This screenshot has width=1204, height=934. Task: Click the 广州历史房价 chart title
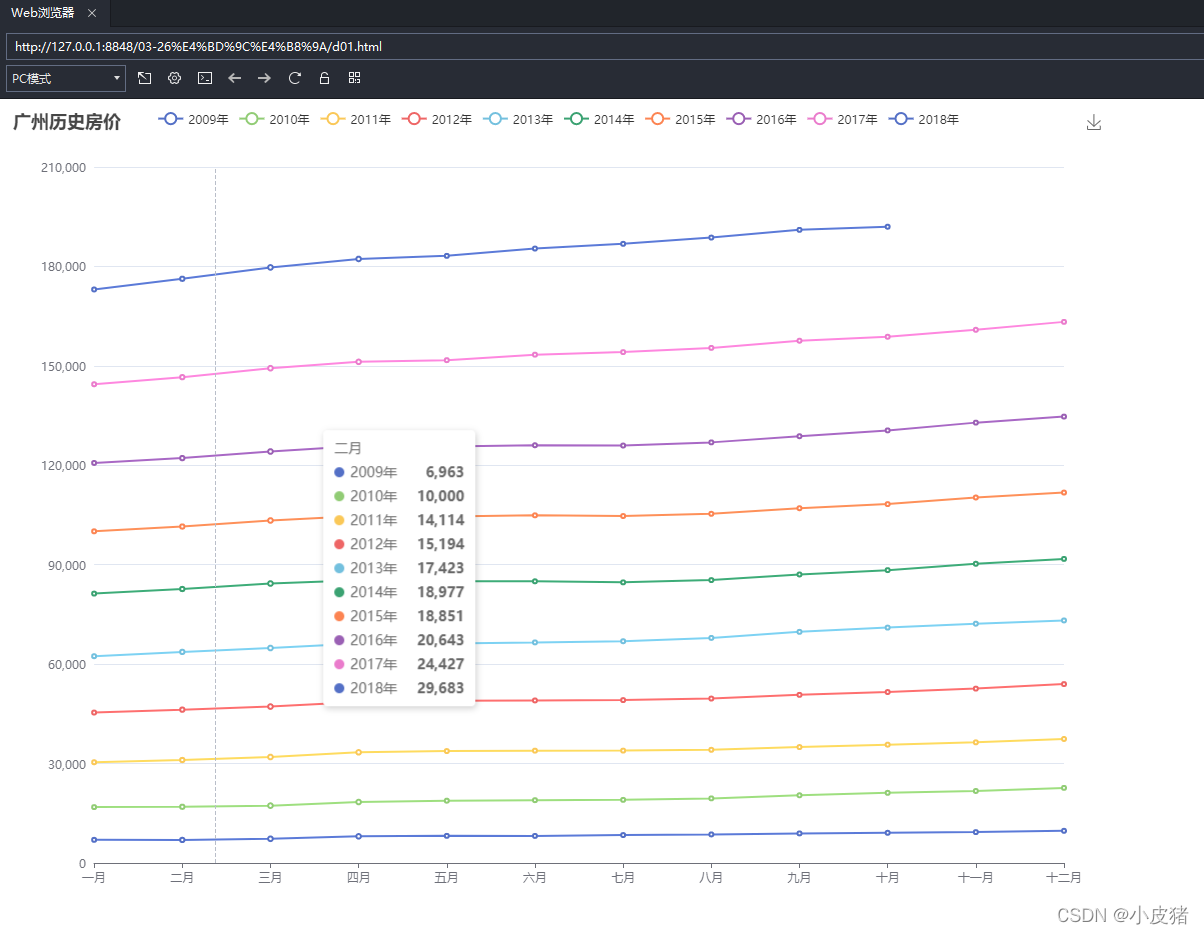click(67, 122)
